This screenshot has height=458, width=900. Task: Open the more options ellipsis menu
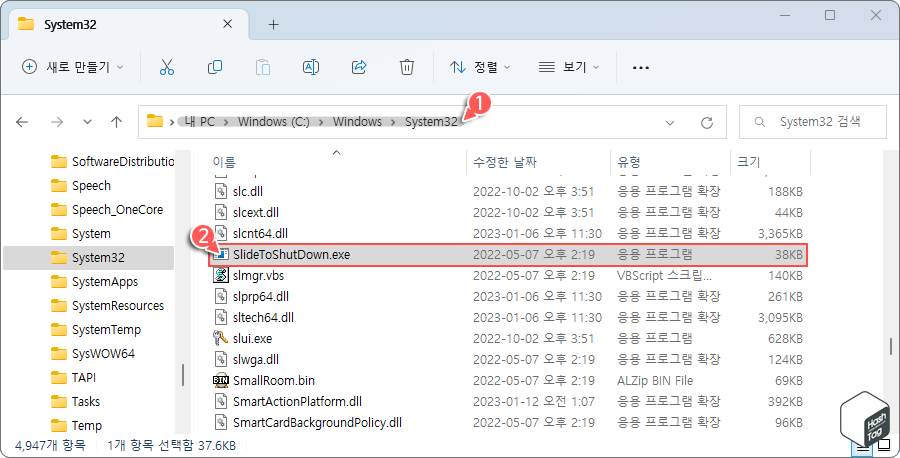click(x=641, y=68)
